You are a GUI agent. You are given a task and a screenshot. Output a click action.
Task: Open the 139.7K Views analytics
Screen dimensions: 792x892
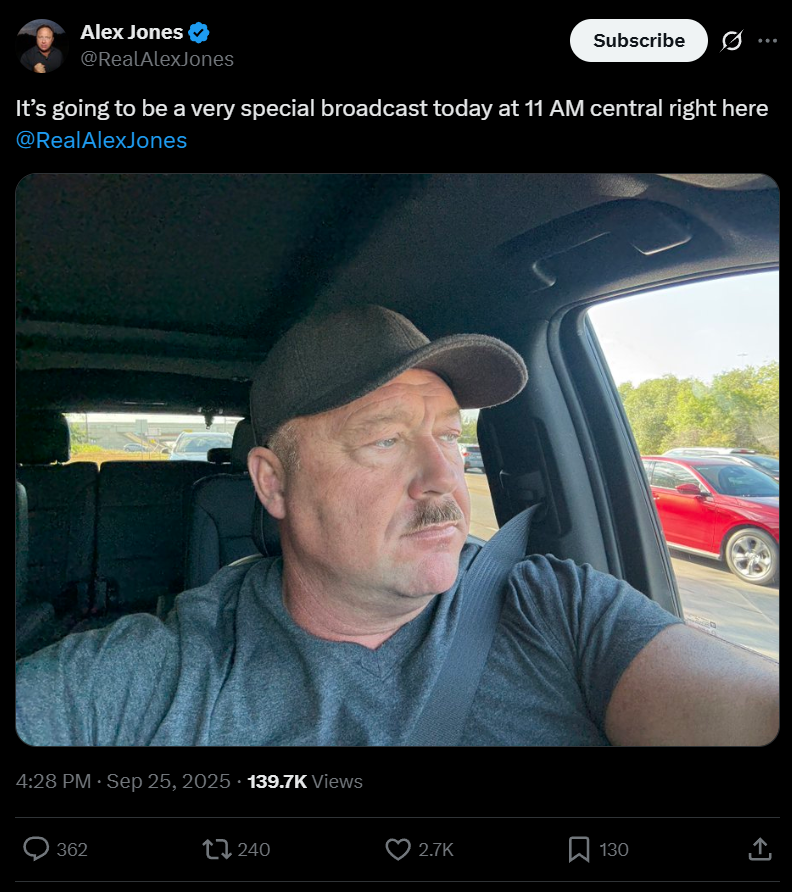click(305, 781)
